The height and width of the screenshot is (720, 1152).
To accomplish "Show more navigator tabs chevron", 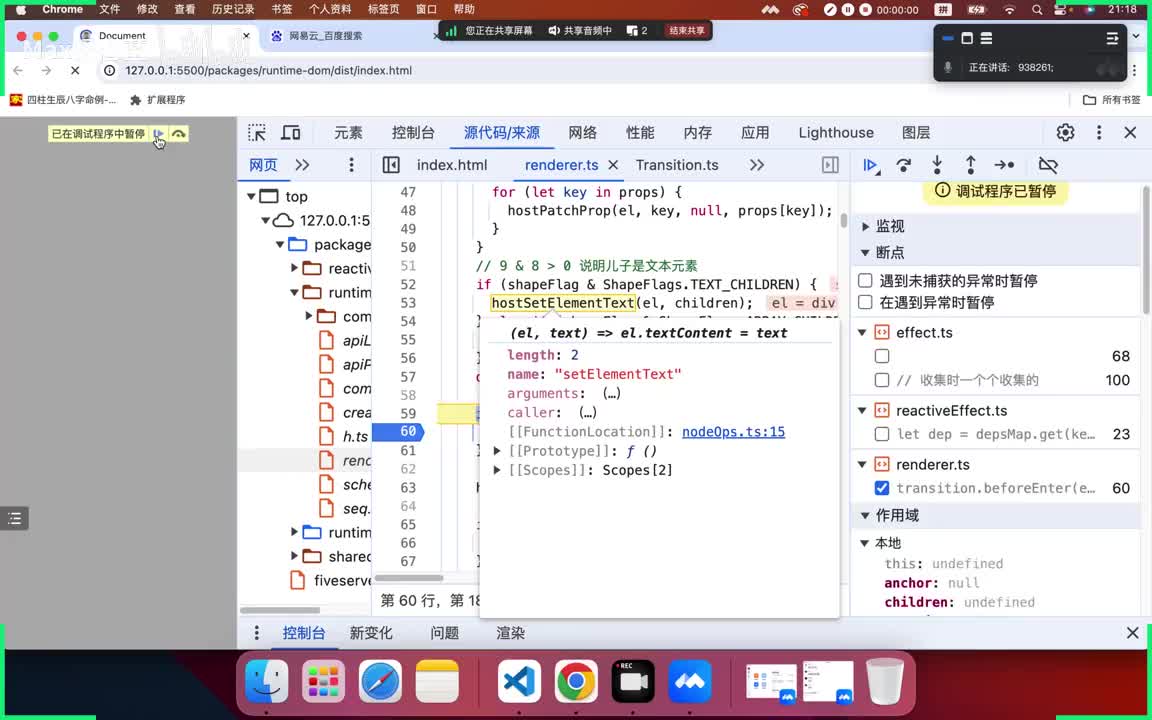I will [302, 165].
